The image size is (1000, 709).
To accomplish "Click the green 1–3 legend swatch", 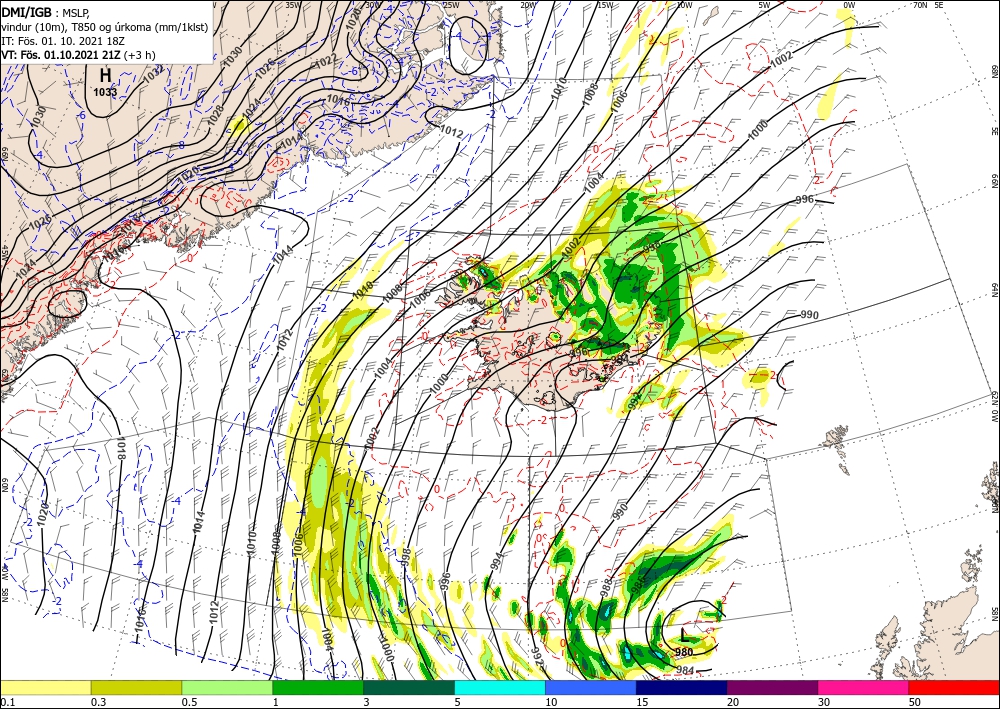I will [x=318, y=687].
